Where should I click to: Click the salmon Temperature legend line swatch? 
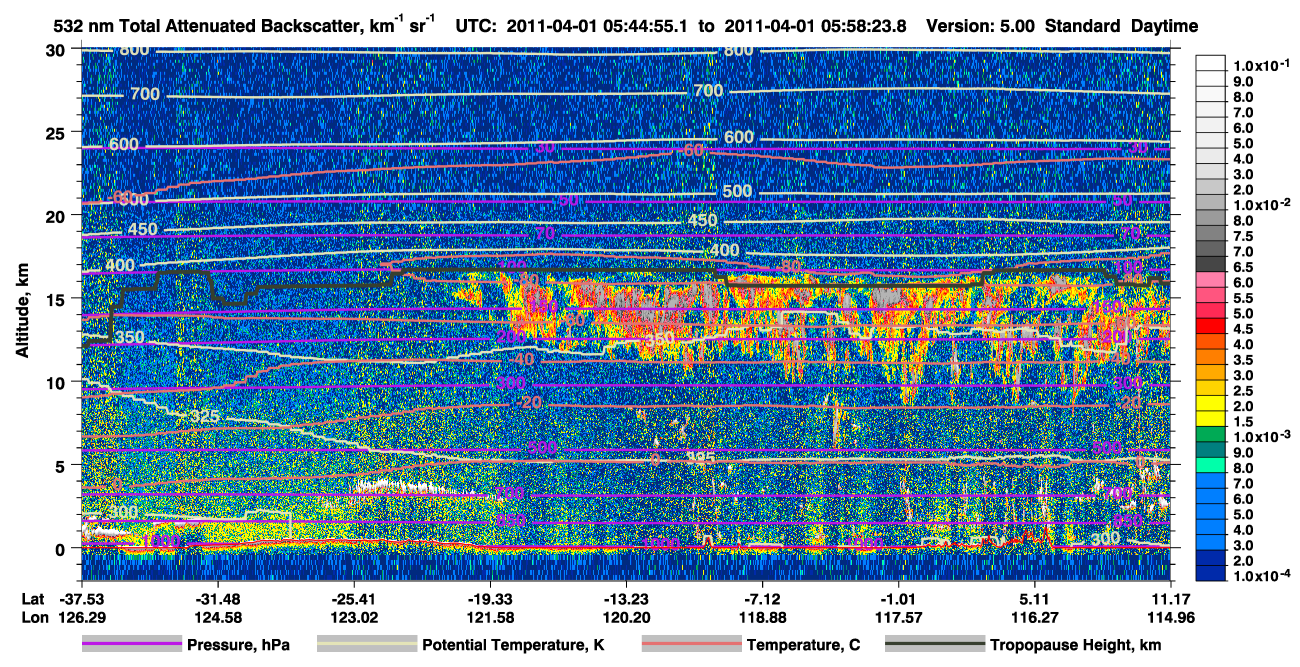(690, 645)
